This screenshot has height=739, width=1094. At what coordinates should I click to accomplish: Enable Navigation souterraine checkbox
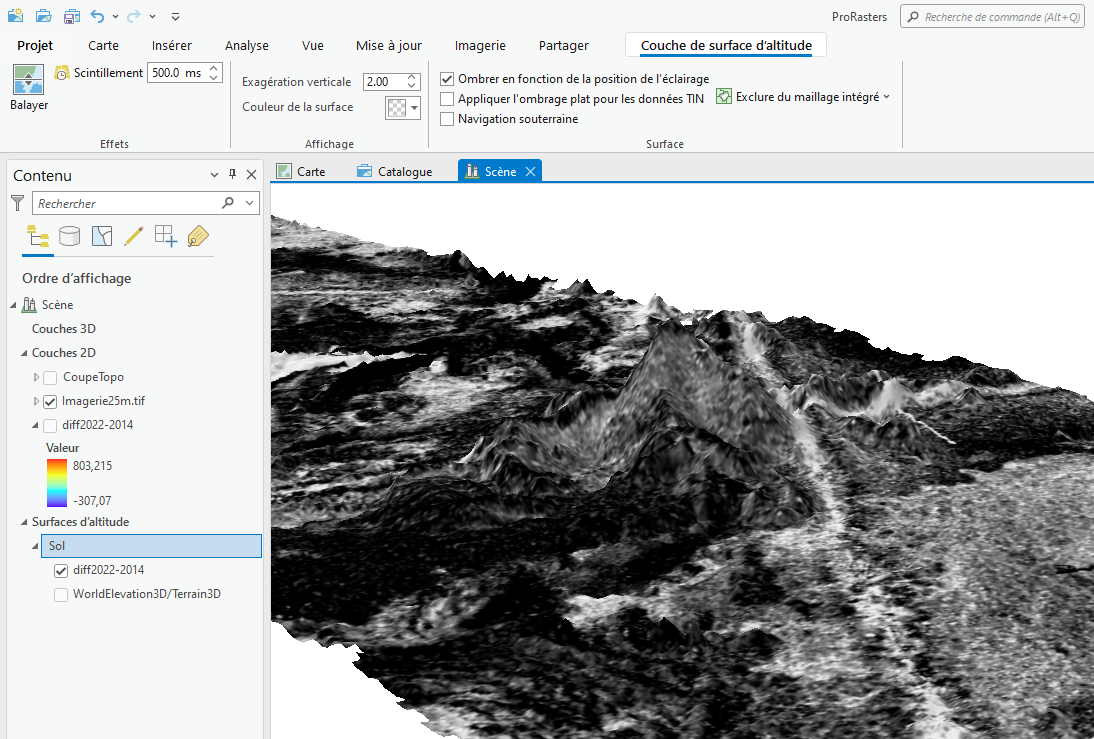(447, 119)
